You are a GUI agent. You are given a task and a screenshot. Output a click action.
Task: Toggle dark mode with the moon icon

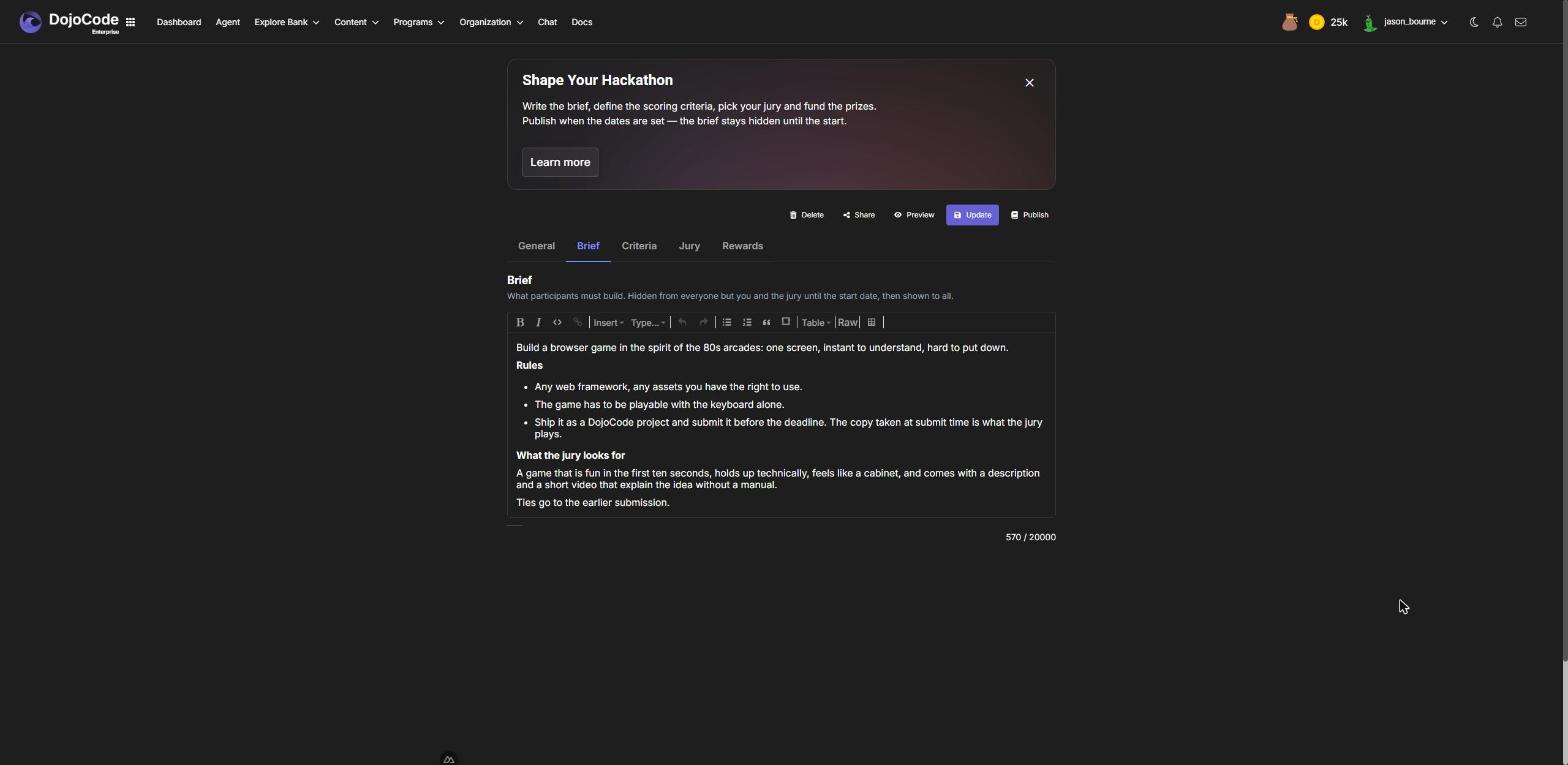(1474, 22)
